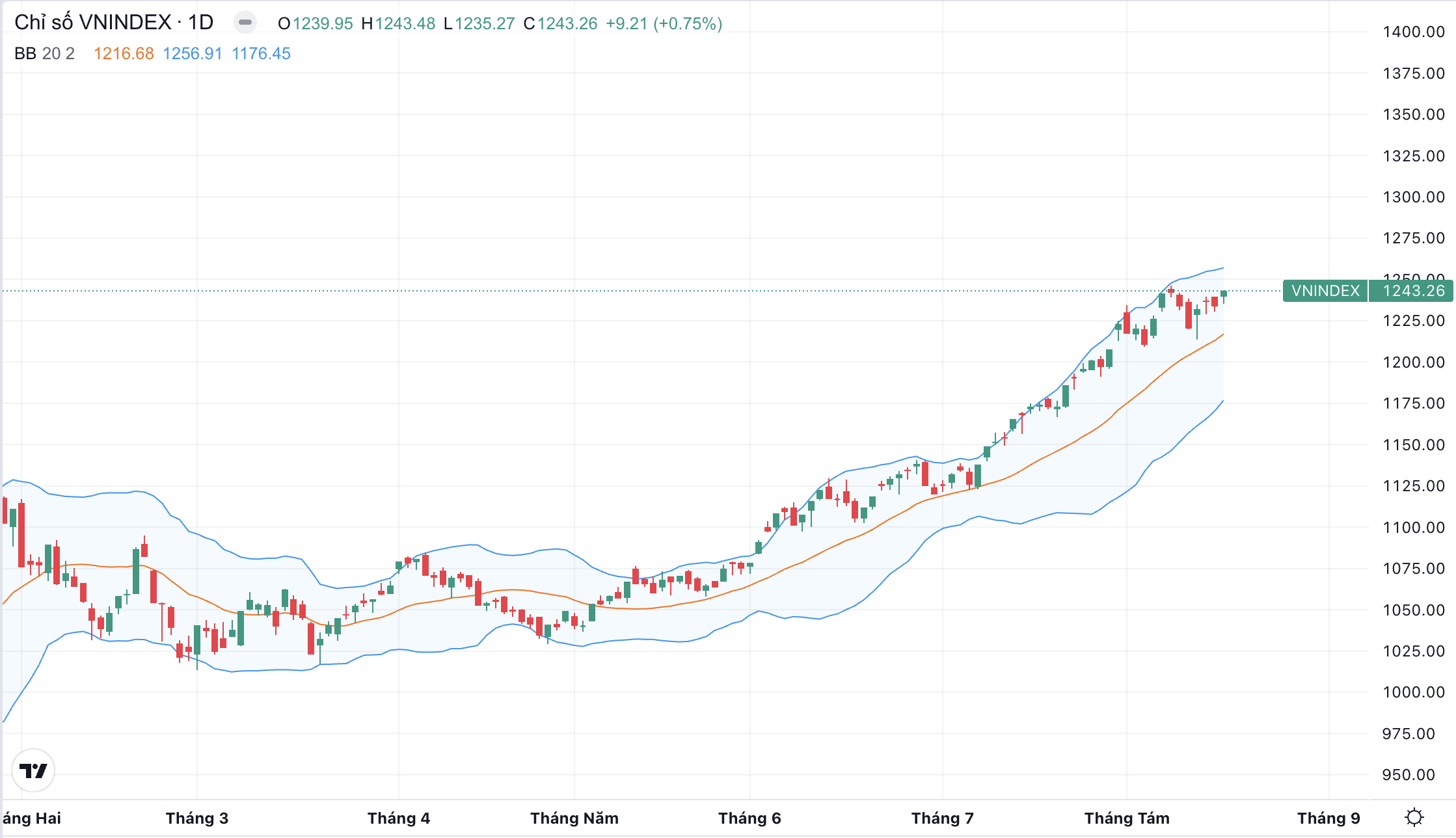Image resolution: width=1456 pixels, height=838 pixels.
Task: Click the orange BB basis value 1216.68
Action: pos(124,53)
